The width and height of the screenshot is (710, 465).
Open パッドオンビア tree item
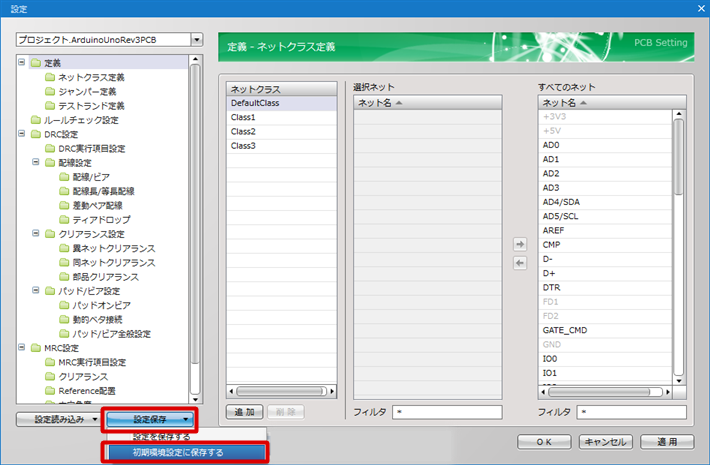101,305
